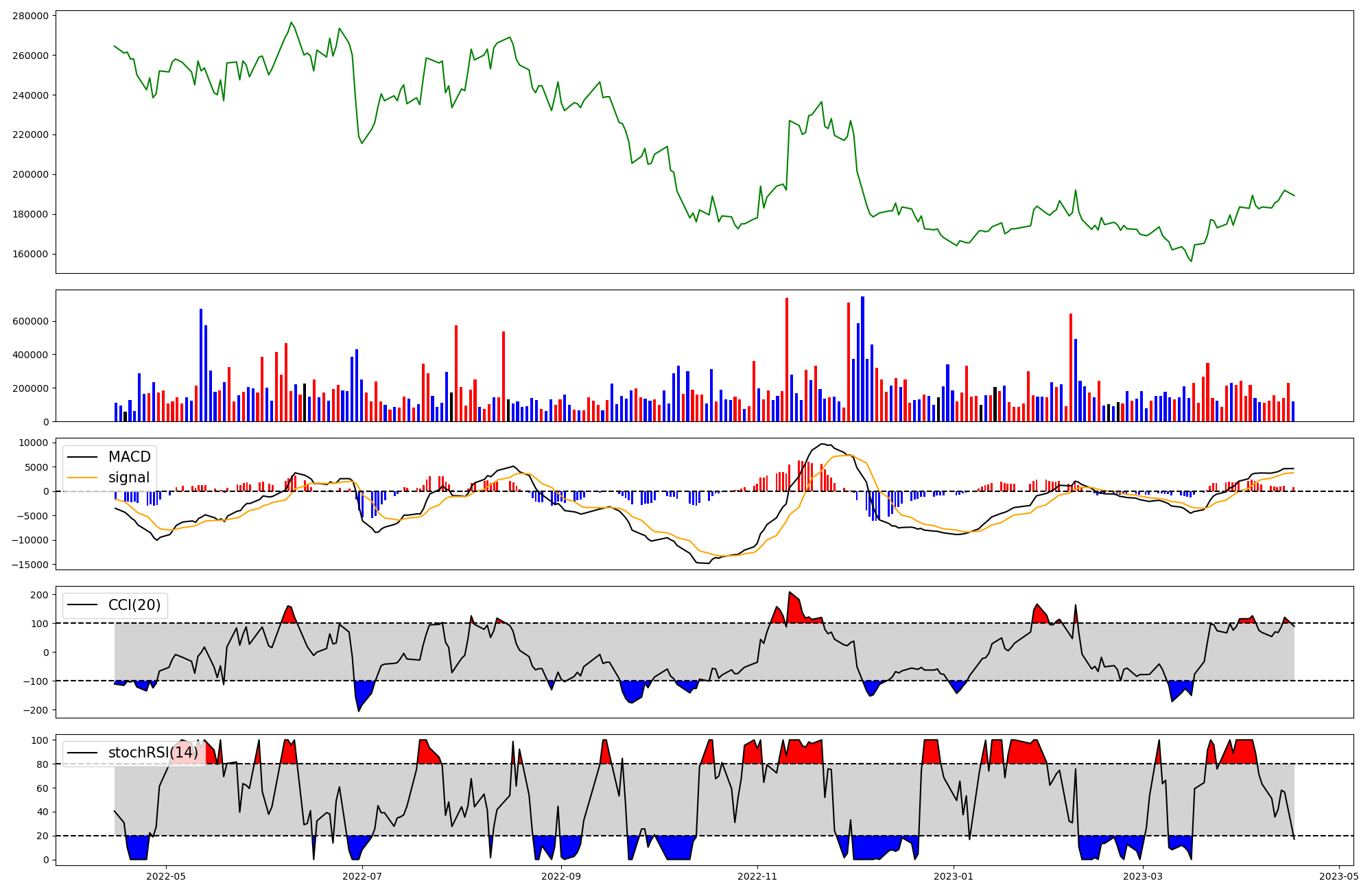The height and width of the screenshot is (892, 1372).
Task: Click the 220000 price axis label
Action: click(x=31, y=135)
